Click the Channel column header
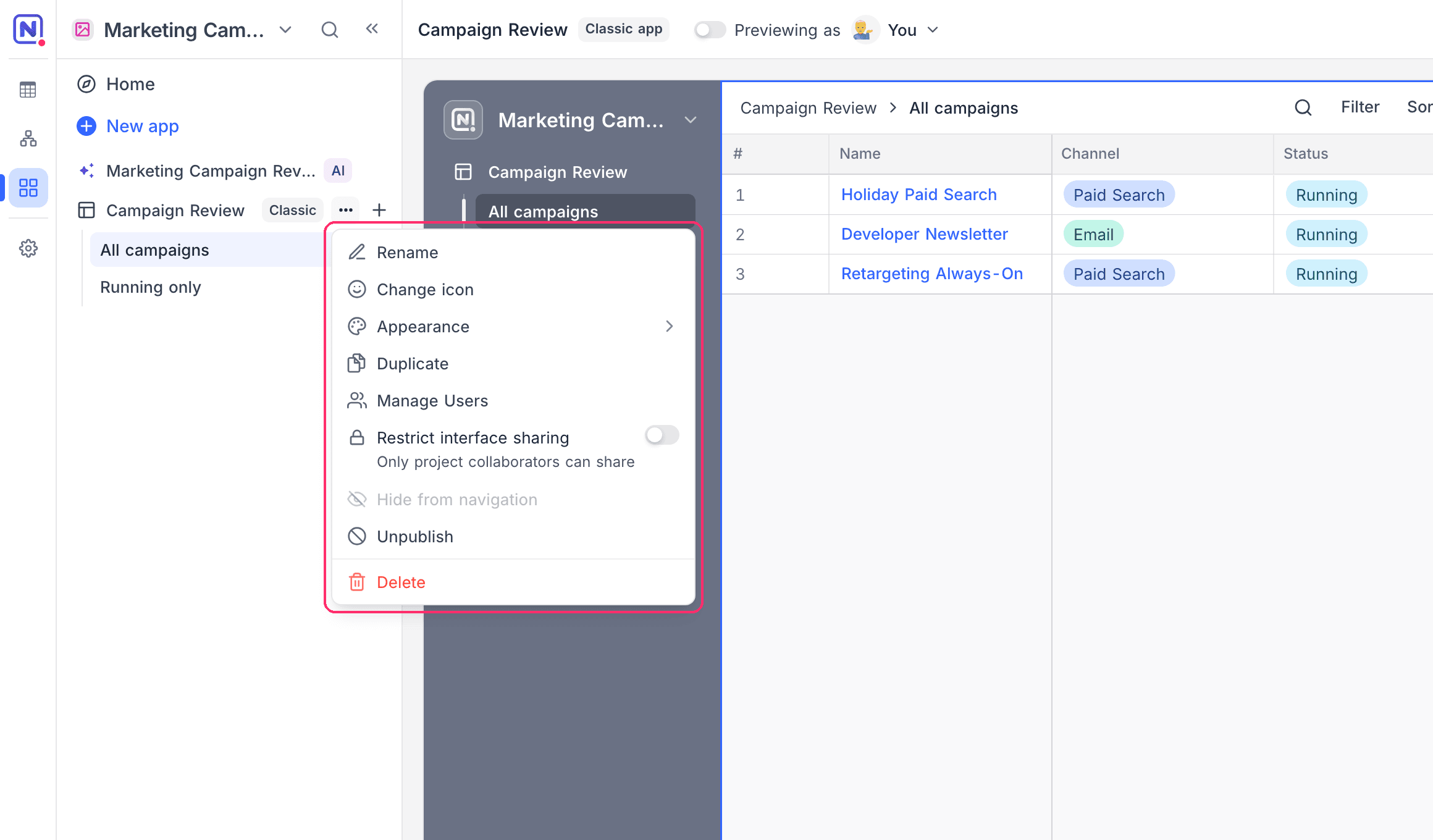This screenshot has height=840, width=1433. click(x=1161, y=154)
